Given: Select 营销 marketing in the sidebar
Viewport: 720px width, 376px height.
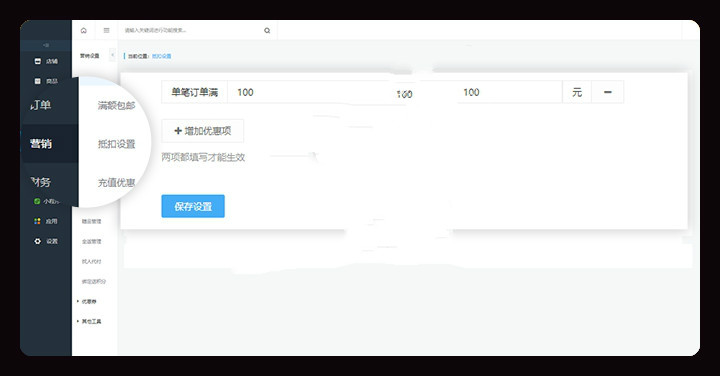Looking at the screenshot, I should [41, 144].
